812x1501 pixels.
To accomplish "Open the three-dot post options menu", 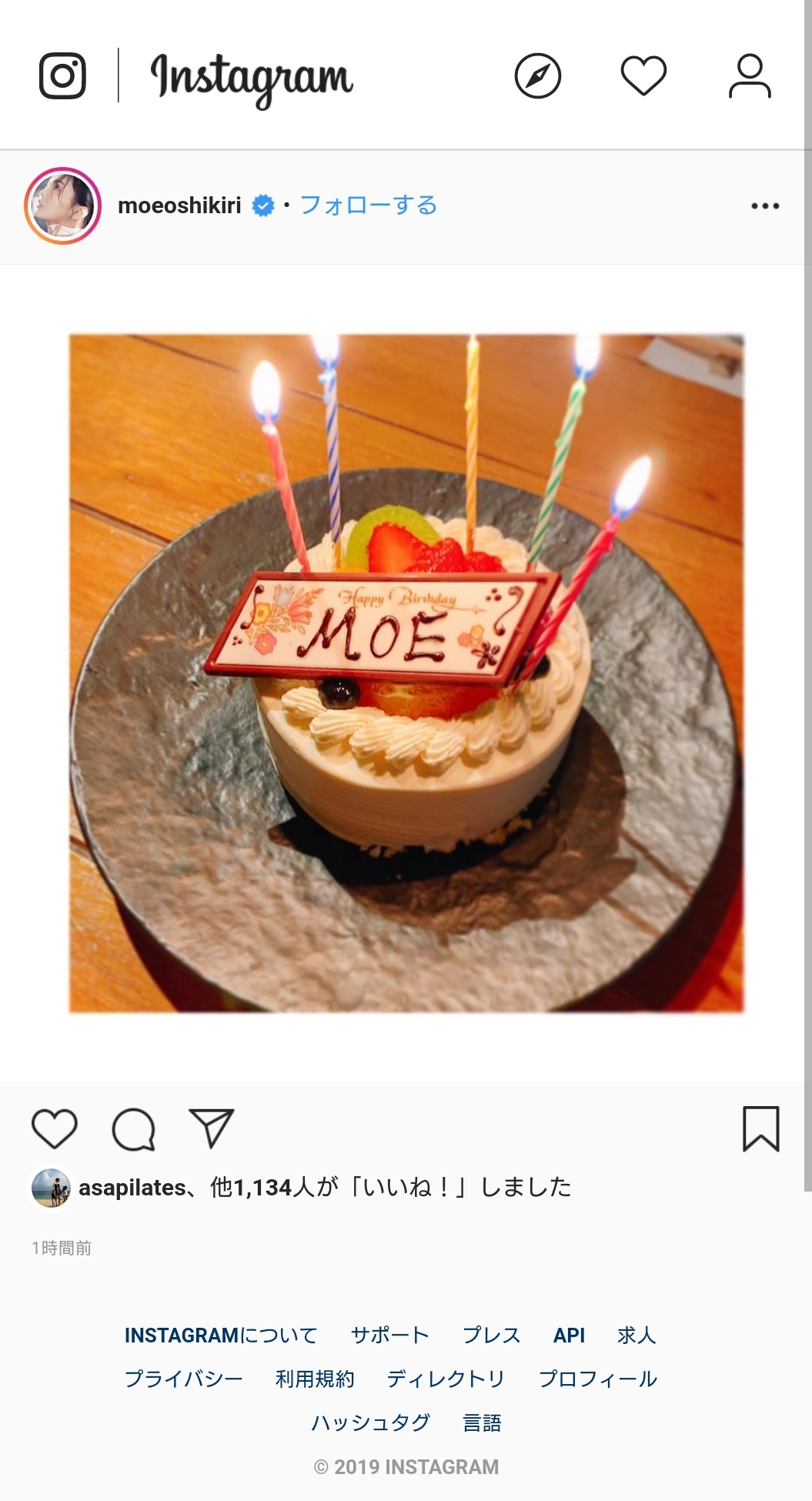I will click(765, 206).
